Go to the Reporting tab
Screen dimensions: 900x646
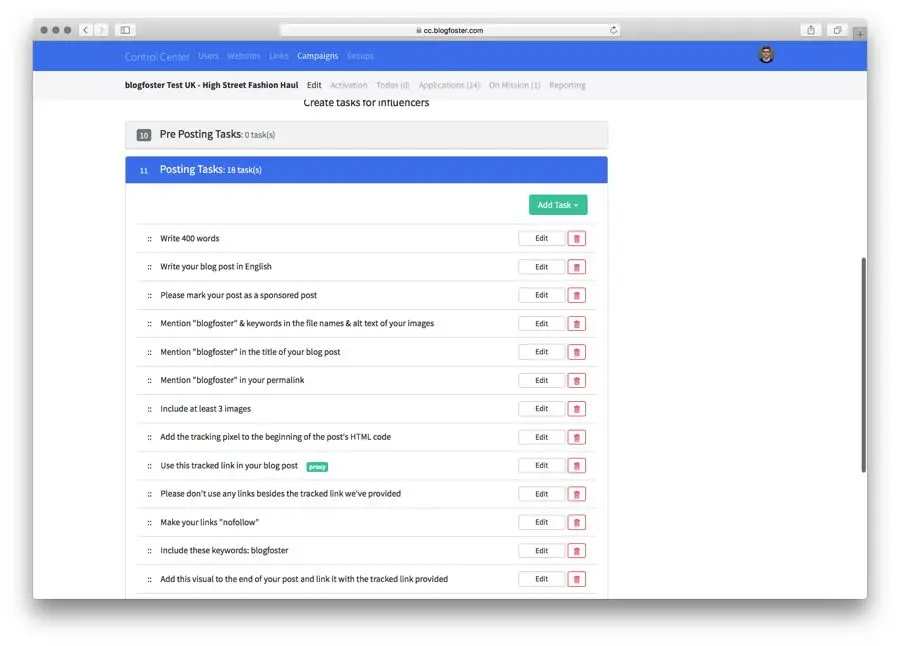pos(567,85)
